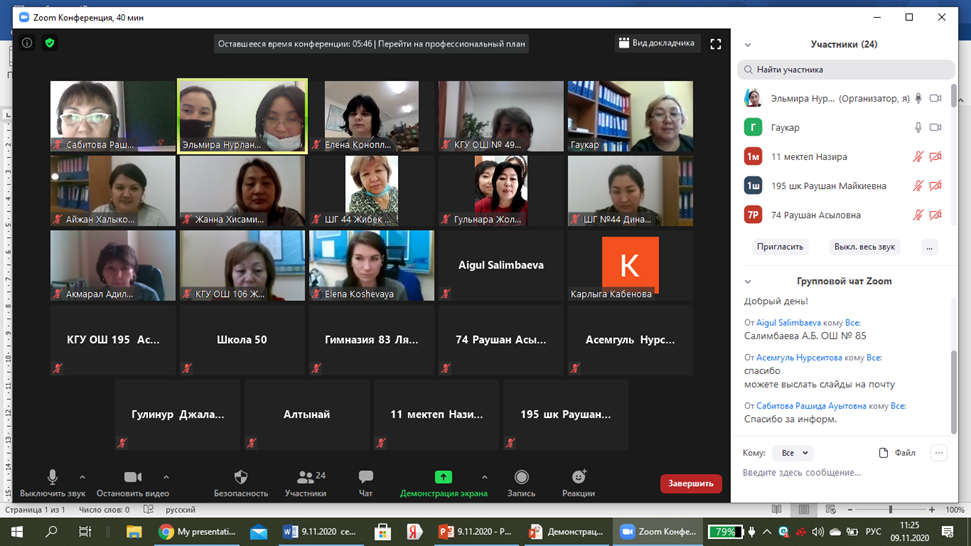Open Microsoft Store from taskbar

tap(383, 532)
